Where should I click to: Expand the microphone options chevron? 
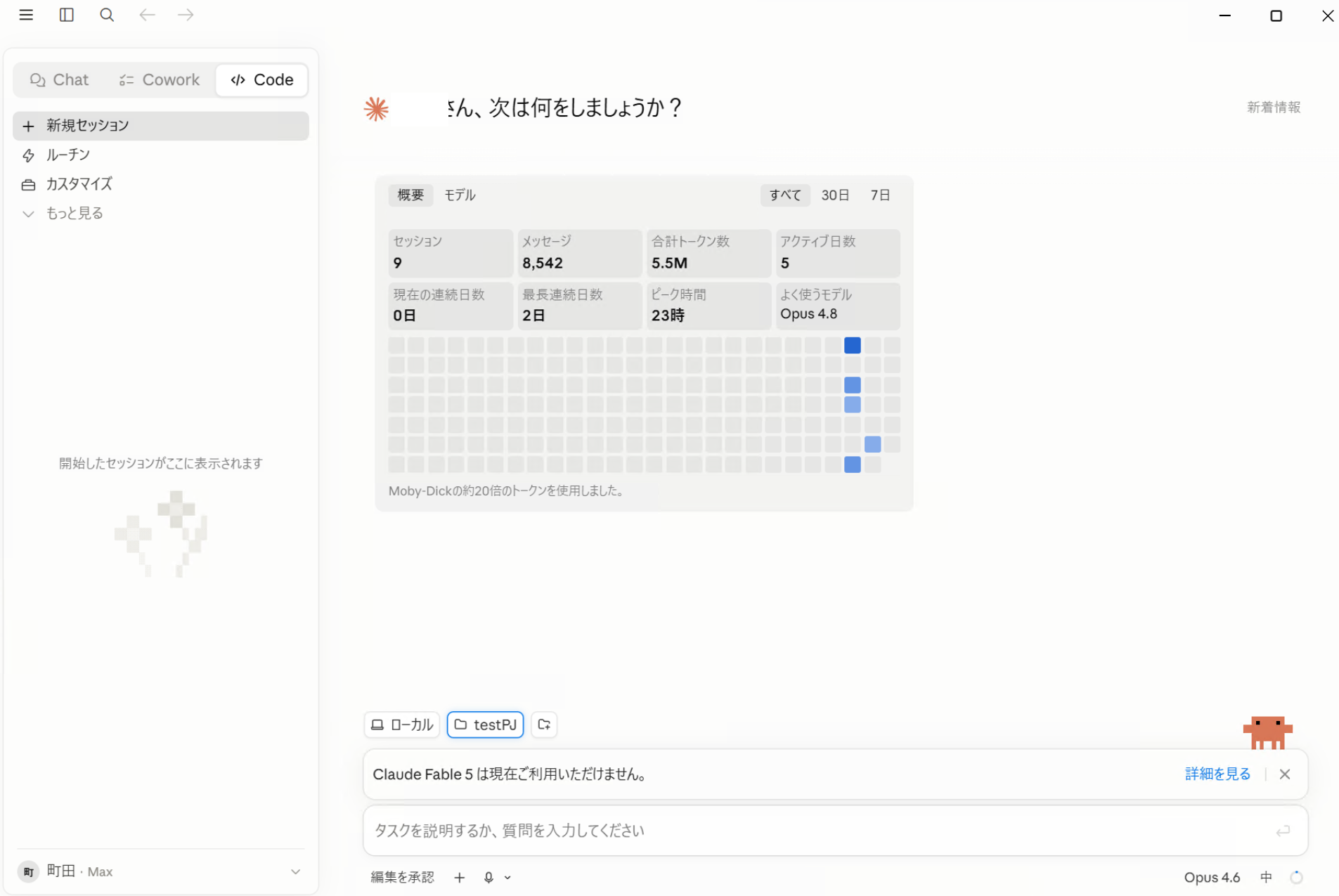[x=507, y=878]
